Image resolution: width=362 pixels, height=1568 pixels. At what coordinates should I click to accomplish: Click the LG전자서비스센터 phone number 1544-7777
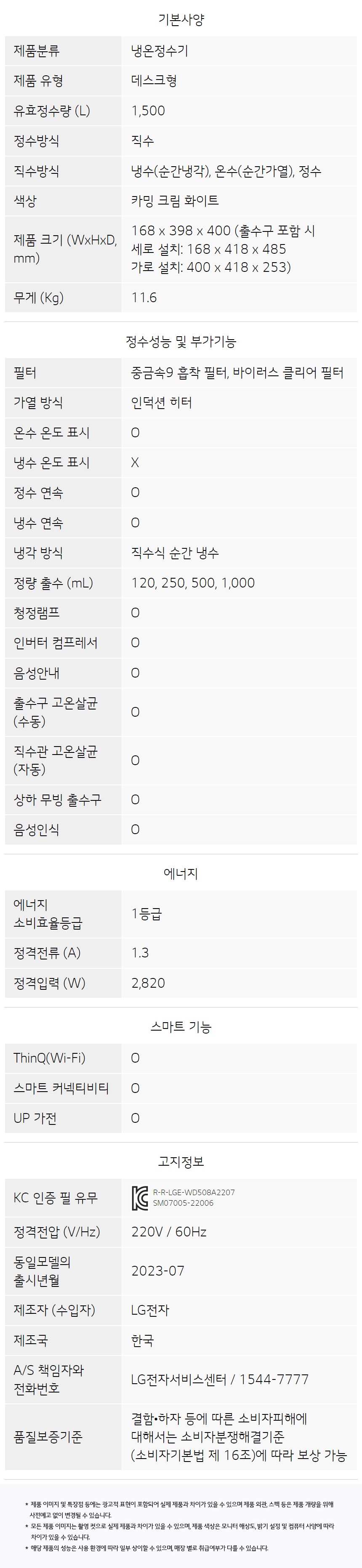coord(274,1379)
